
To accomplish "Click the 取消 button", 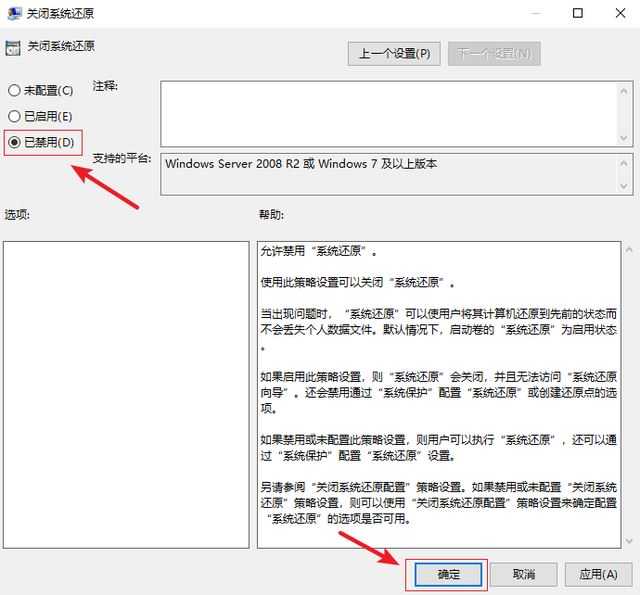I will point(524,575).
